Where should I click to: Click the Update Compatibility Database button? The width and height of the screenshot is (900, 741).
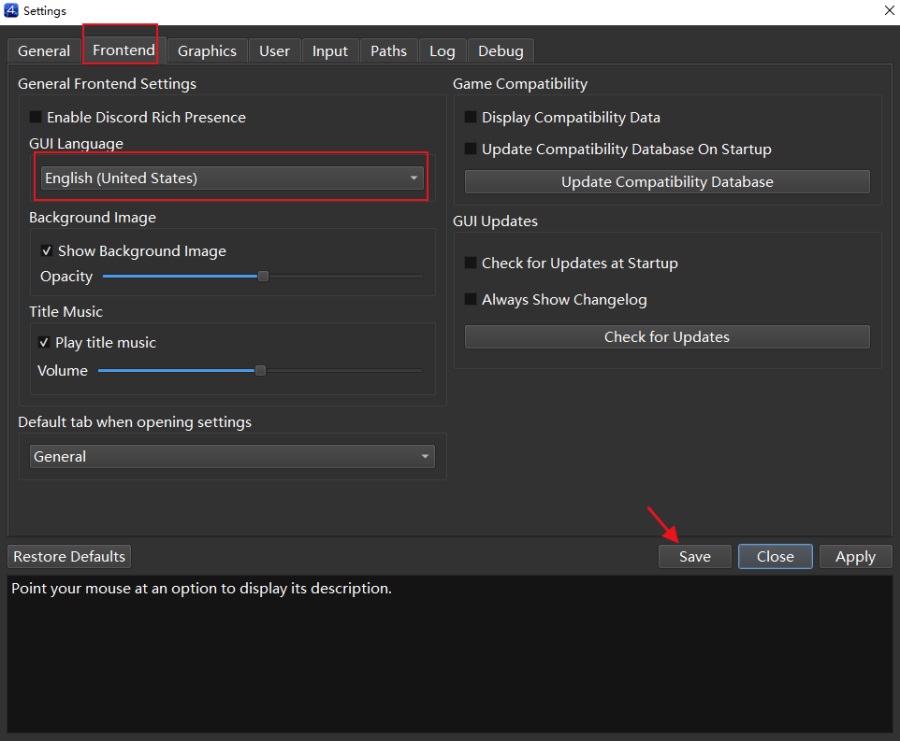pos(667,182)
